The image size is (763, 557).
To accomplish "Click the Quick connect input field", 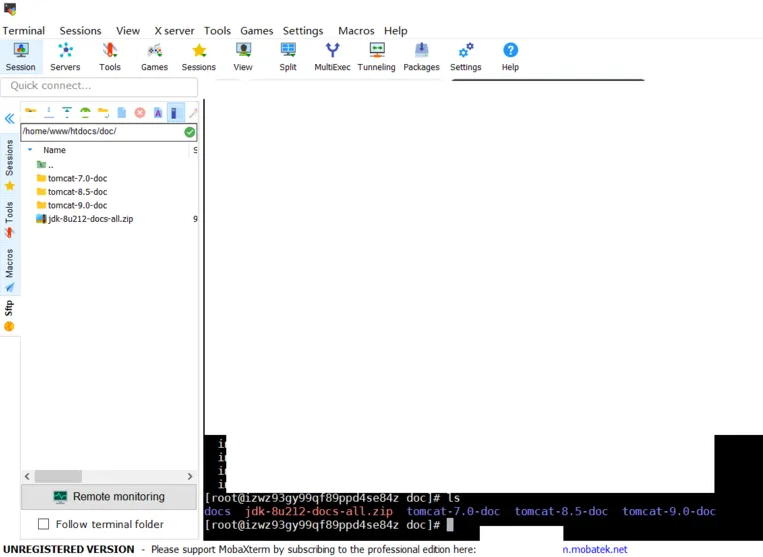I will coord(99,87).
